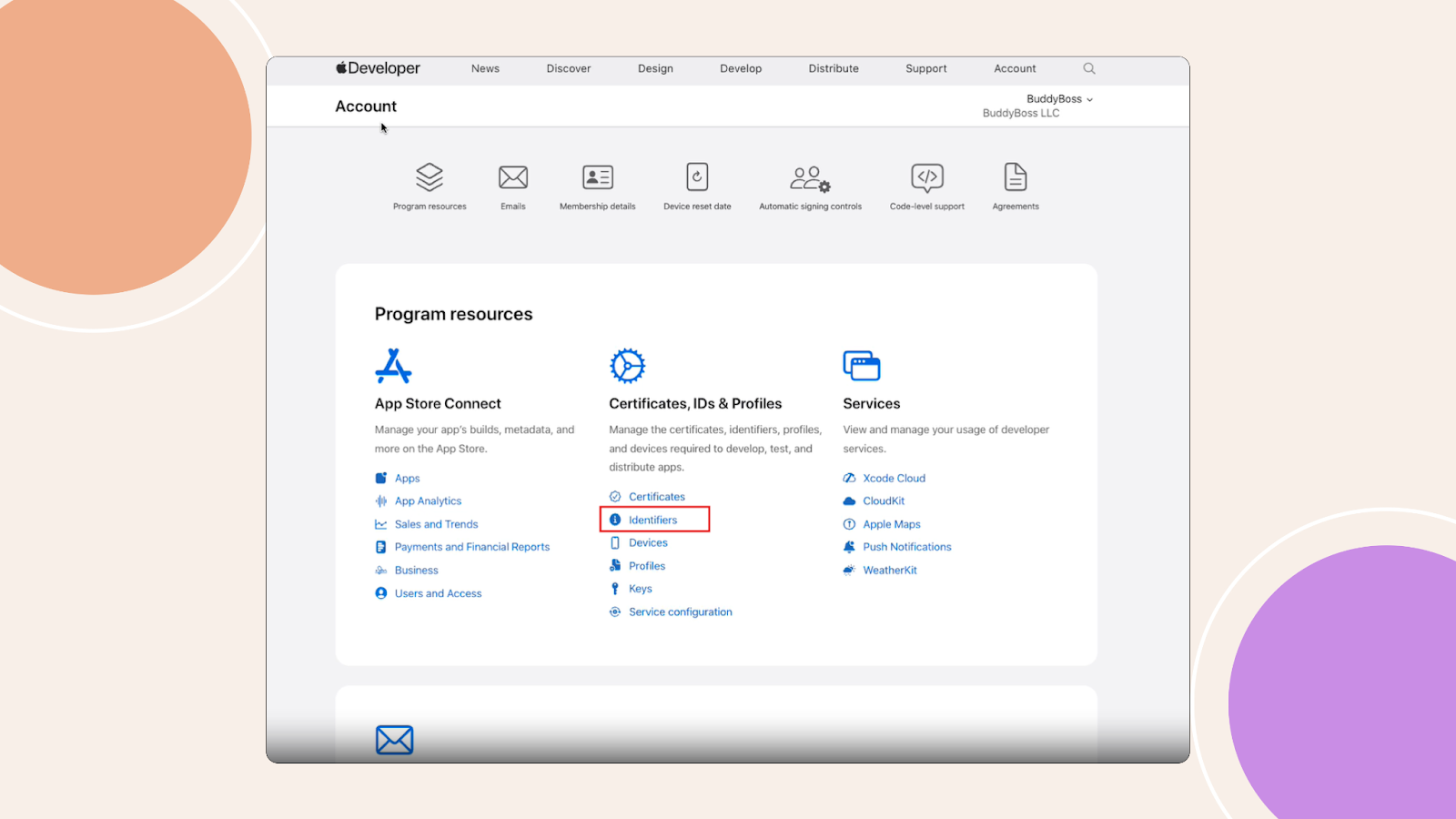Click the Users and Access person icon

pyautogui.click(x=381, y=593)
